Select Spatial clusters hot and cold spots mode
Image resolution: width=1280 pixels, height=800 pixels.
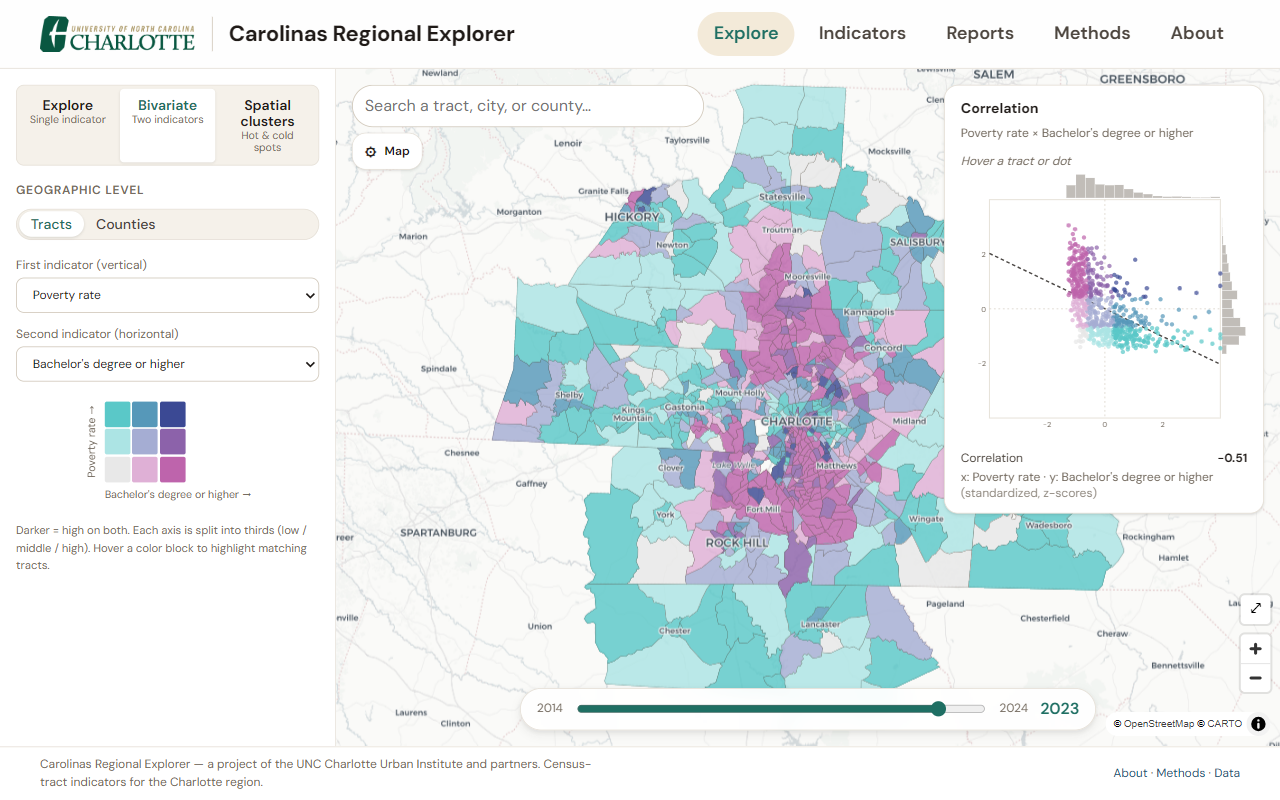[267, 125]
